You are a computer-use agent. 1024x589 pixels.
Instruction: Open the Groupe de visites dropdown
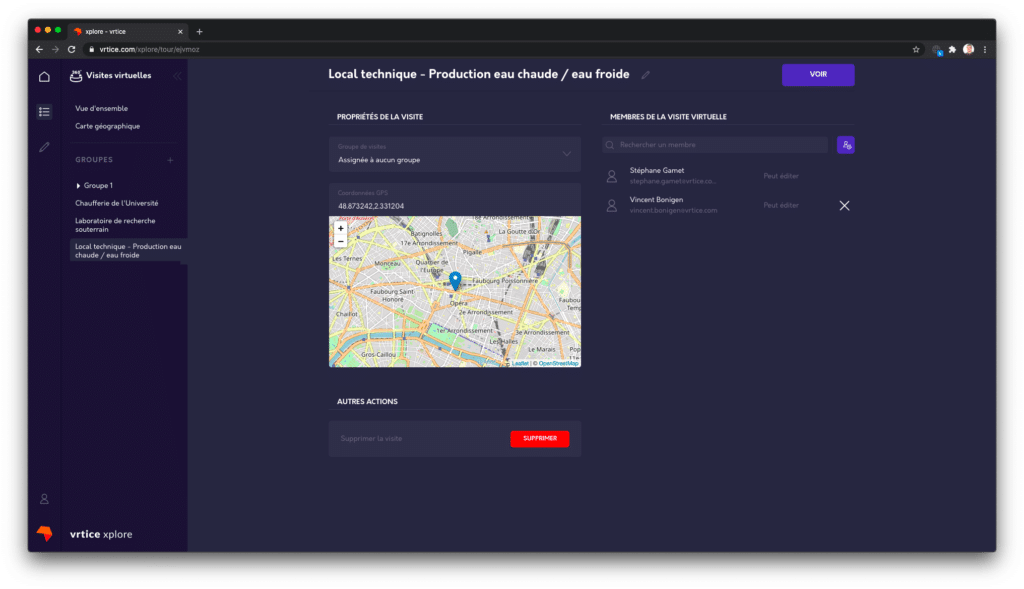coord(454,154)
